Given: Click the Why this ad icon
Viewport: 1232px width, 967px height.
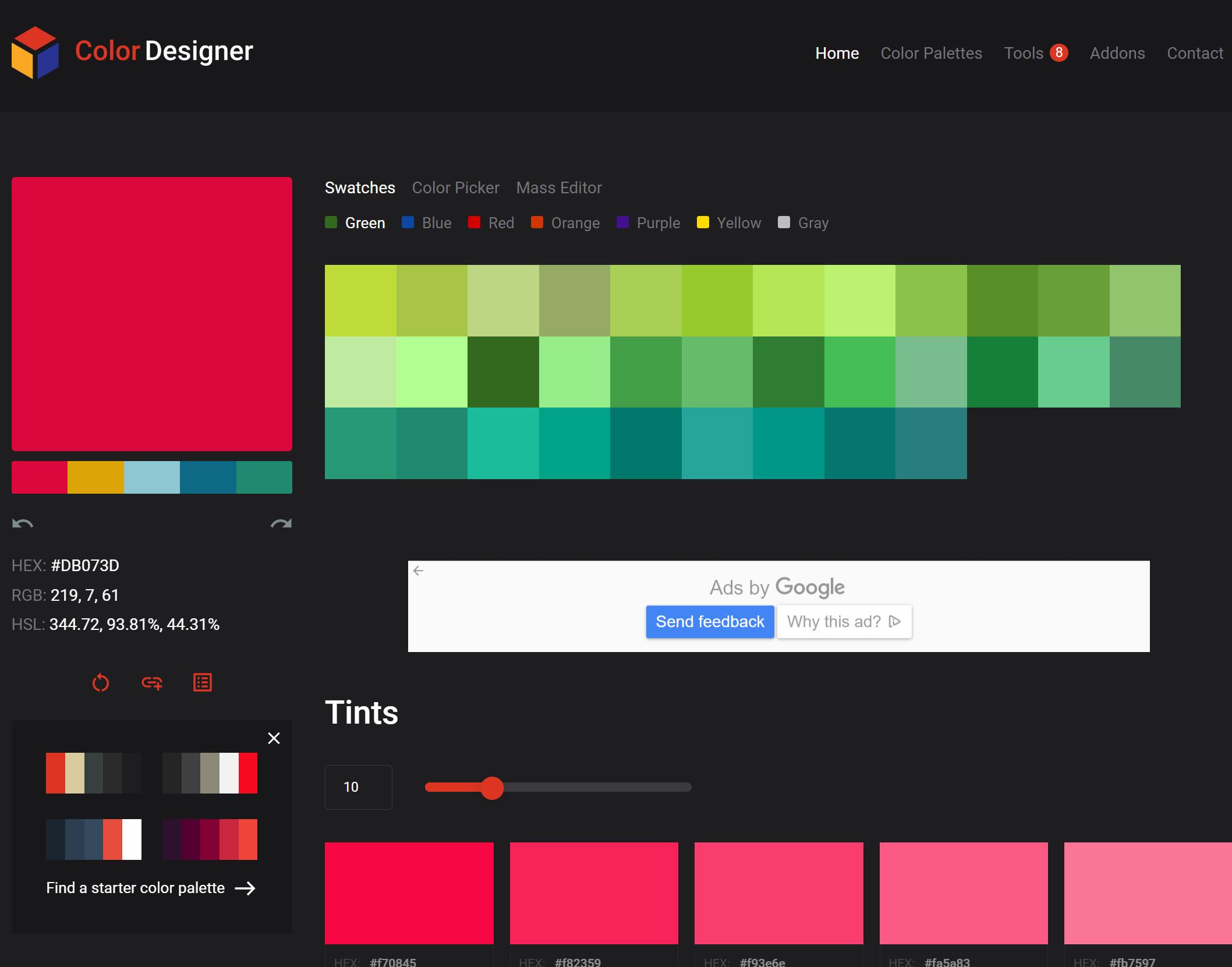Looking at the screenshot, I should [x=895, y=622].
